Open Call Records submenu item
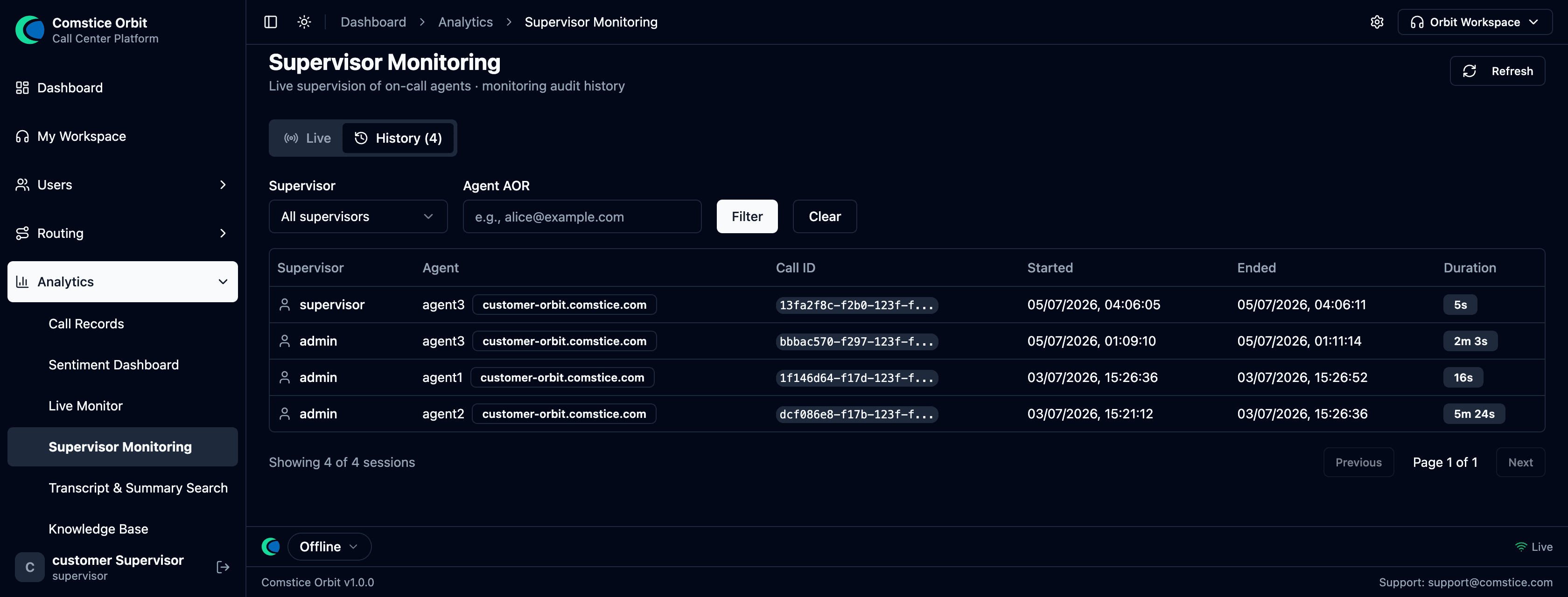Image resolution: width=1568 pixels, height=597 pixels. [x=86, y=324]
